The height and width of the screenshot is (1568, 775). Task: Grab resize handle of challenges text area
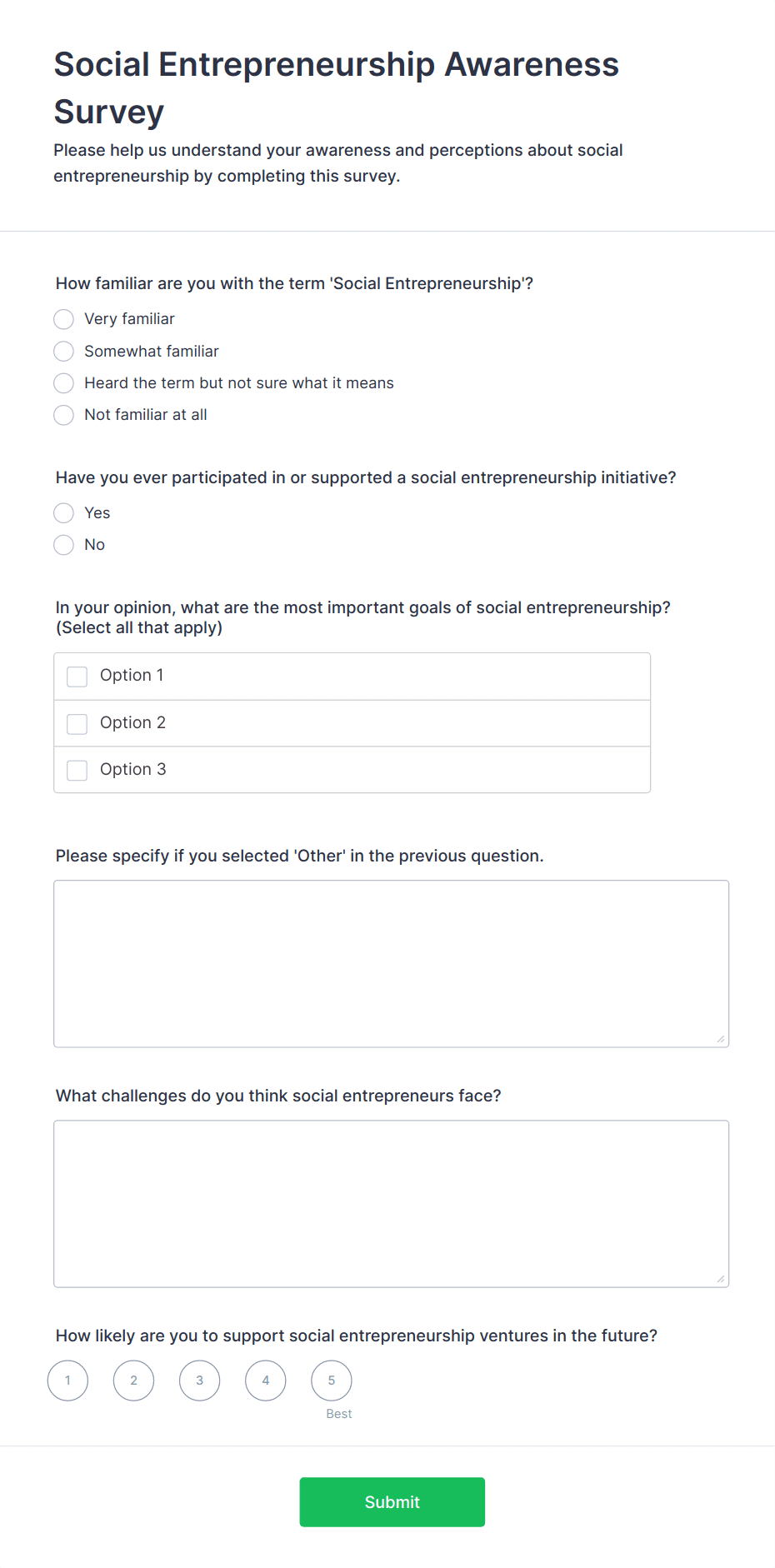(721, 1279)
